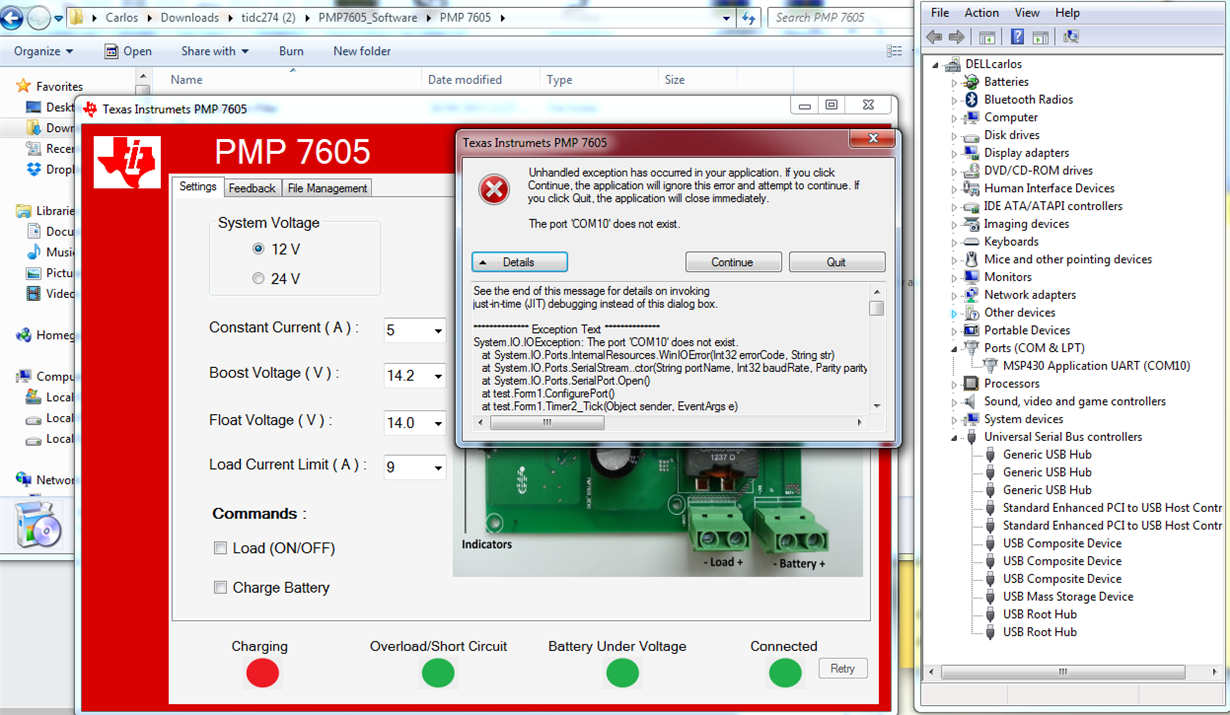The image size is (1230, 715).
Task: Select the Processors icon
Action: (971, 384)
